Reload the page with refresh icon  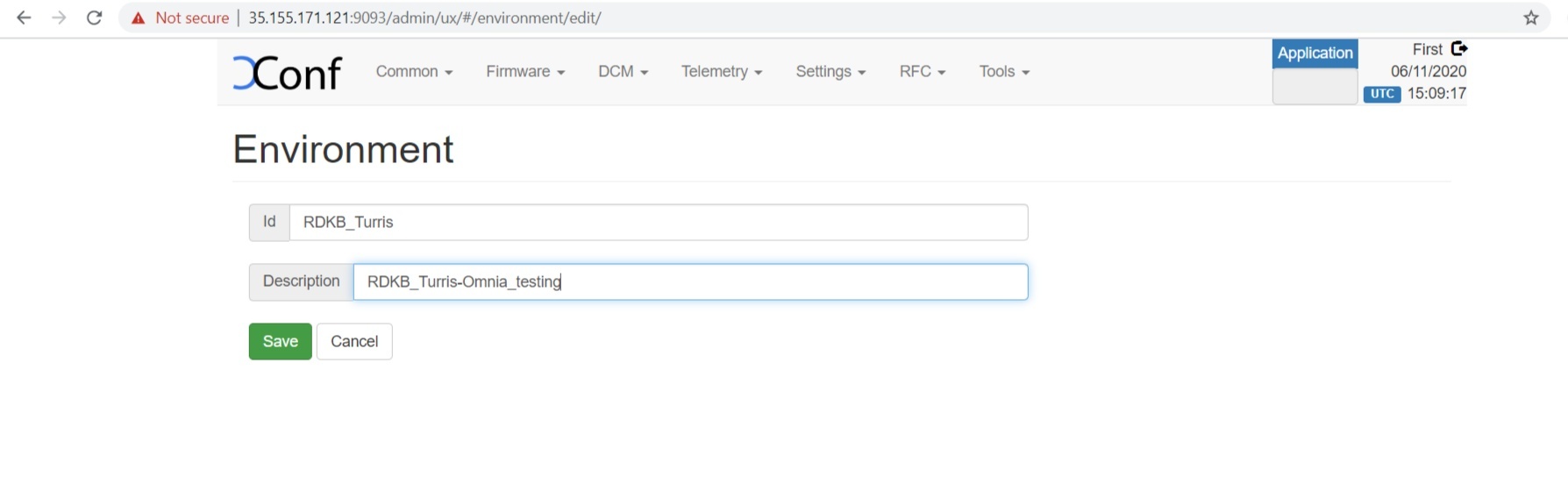pyautogui.click(x=94, y=18)
